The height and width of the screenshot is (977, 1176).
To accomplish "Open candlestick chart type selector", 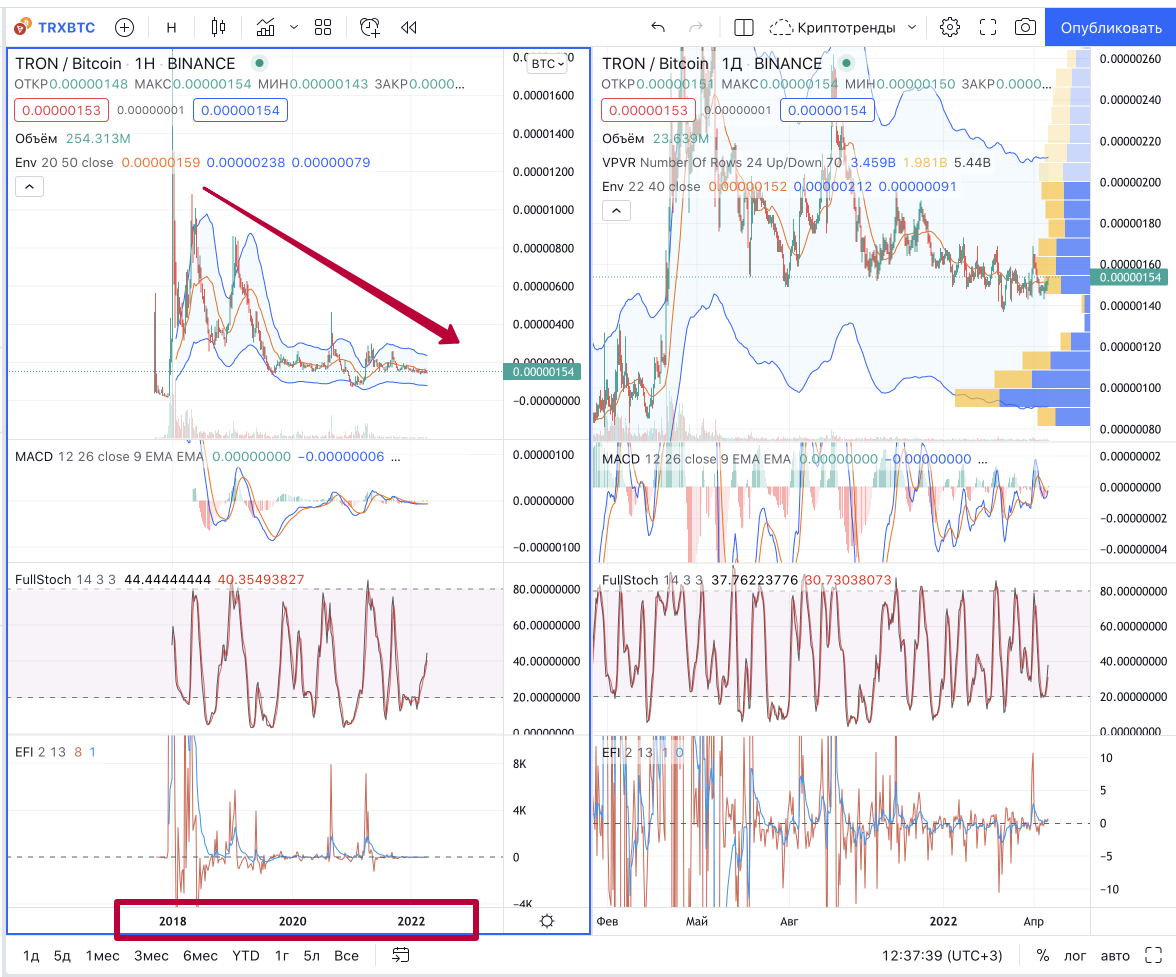I will (x=218, y=28).
